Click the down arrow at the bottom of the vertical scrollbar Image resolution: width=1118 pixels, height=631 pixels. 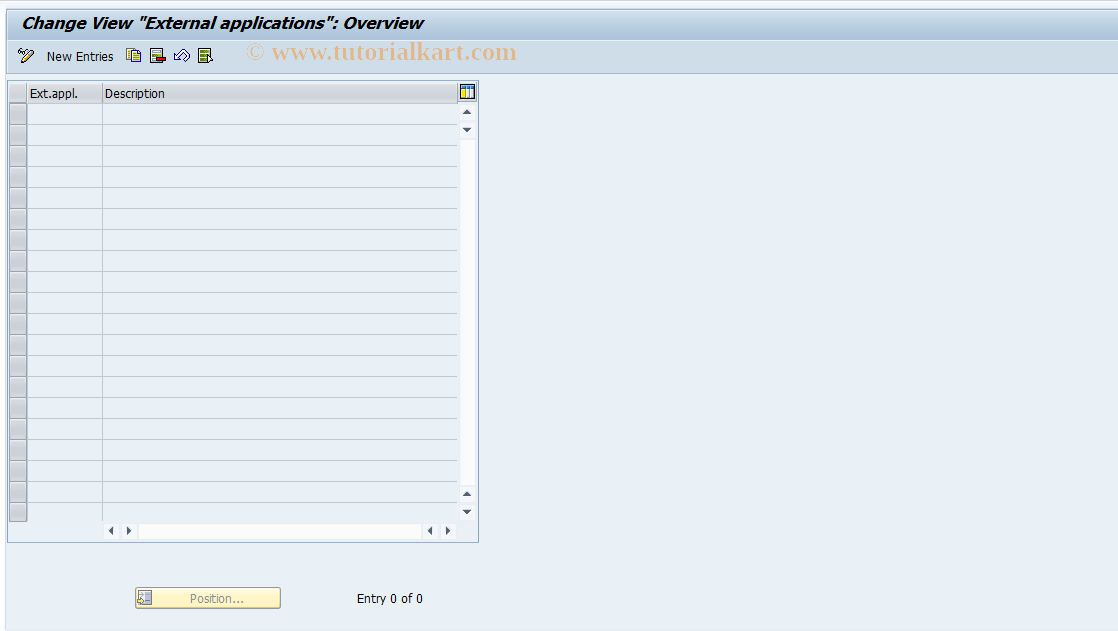(x=467, y=512)
